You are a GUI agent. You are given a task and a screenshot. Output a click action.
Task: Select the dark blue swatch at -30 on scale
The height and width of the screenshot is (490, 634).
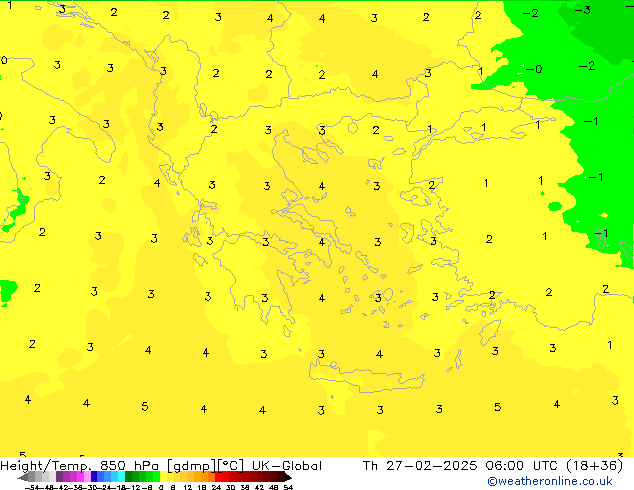(94, 476)
